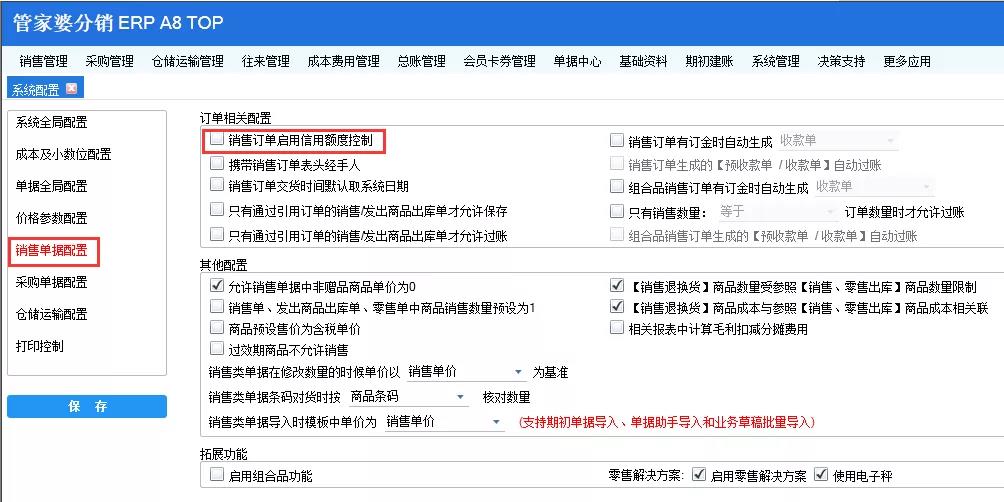Open the 采购管理 menu
Image resolution: width=1004 pixels, height=502 pixels.
click(109, 61)
